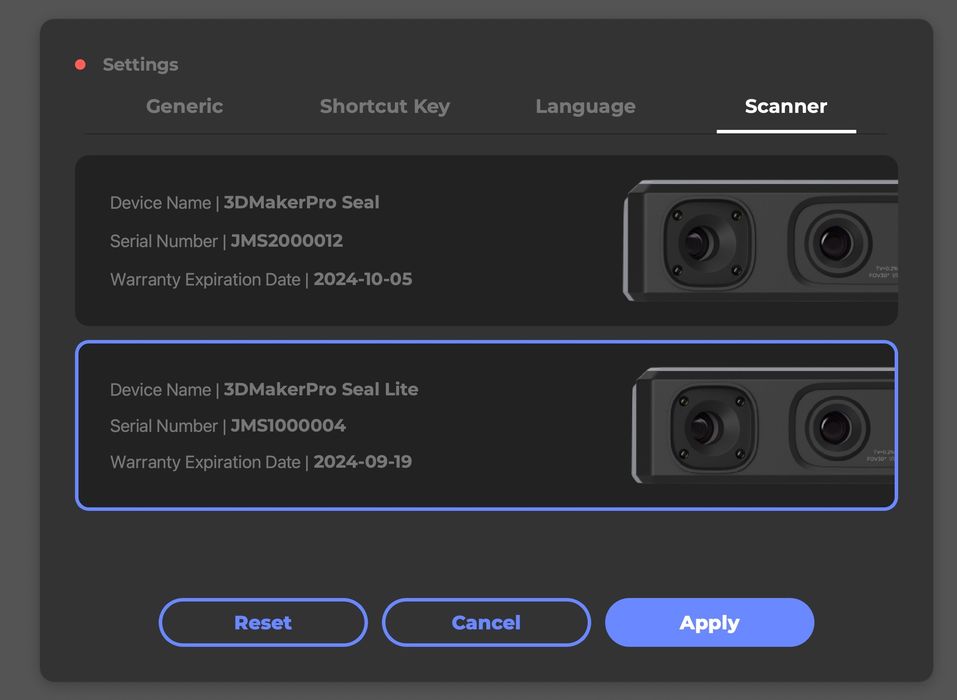The height and width of the screenshot is (700, 957).
Task: Go to the Language tab
Action: (x=585, y=106)
